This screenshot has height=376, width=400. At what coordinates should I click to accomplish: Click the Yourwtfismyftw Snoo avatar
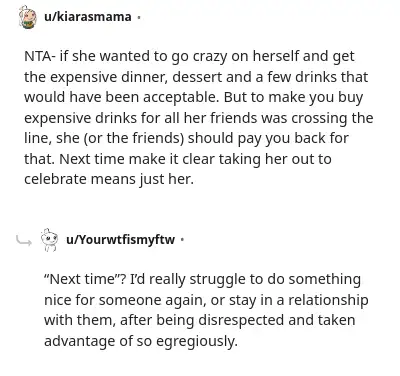49,240
